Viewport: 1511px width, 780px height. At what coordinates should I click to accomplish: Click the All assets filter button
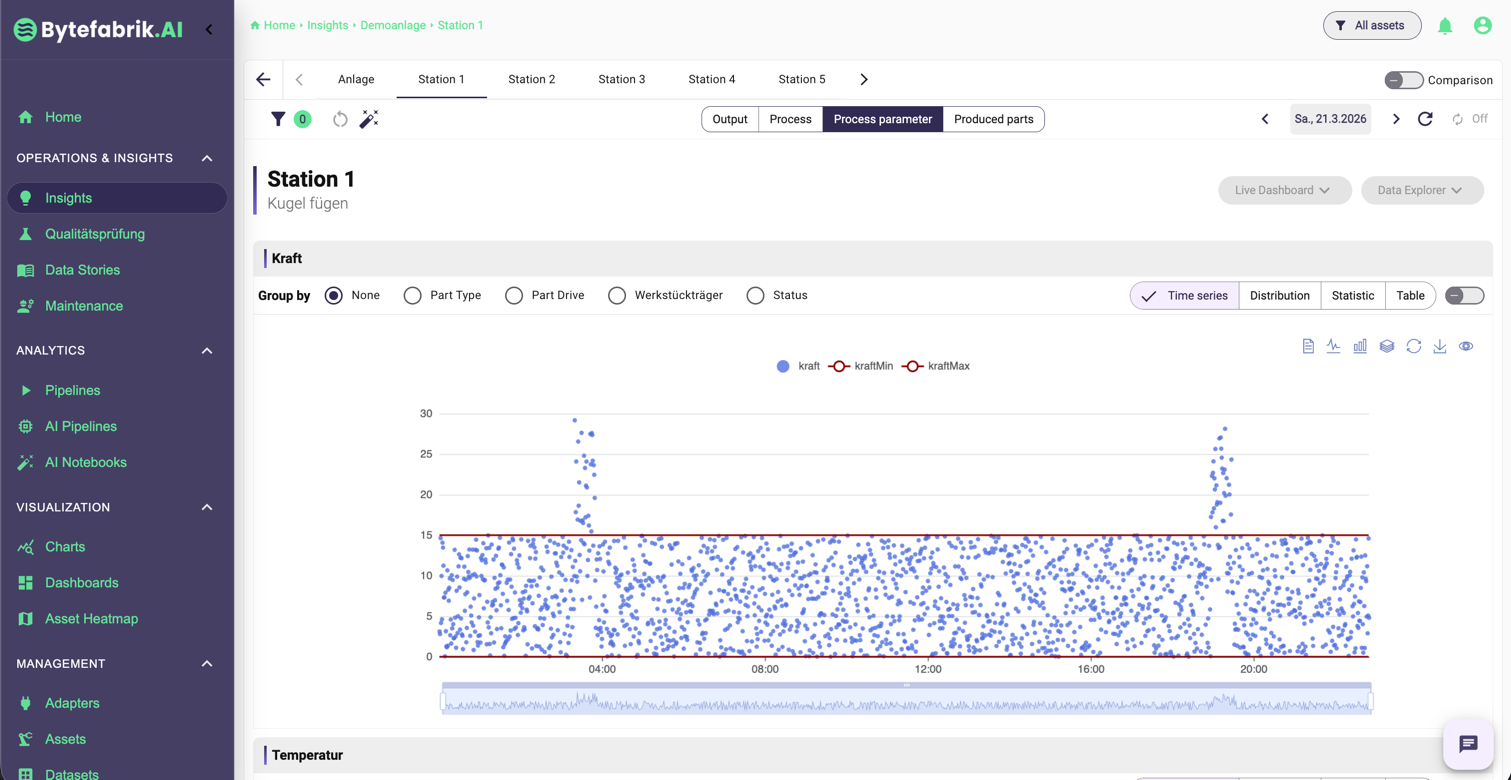pyautogui.click(x=1371, y=25)
